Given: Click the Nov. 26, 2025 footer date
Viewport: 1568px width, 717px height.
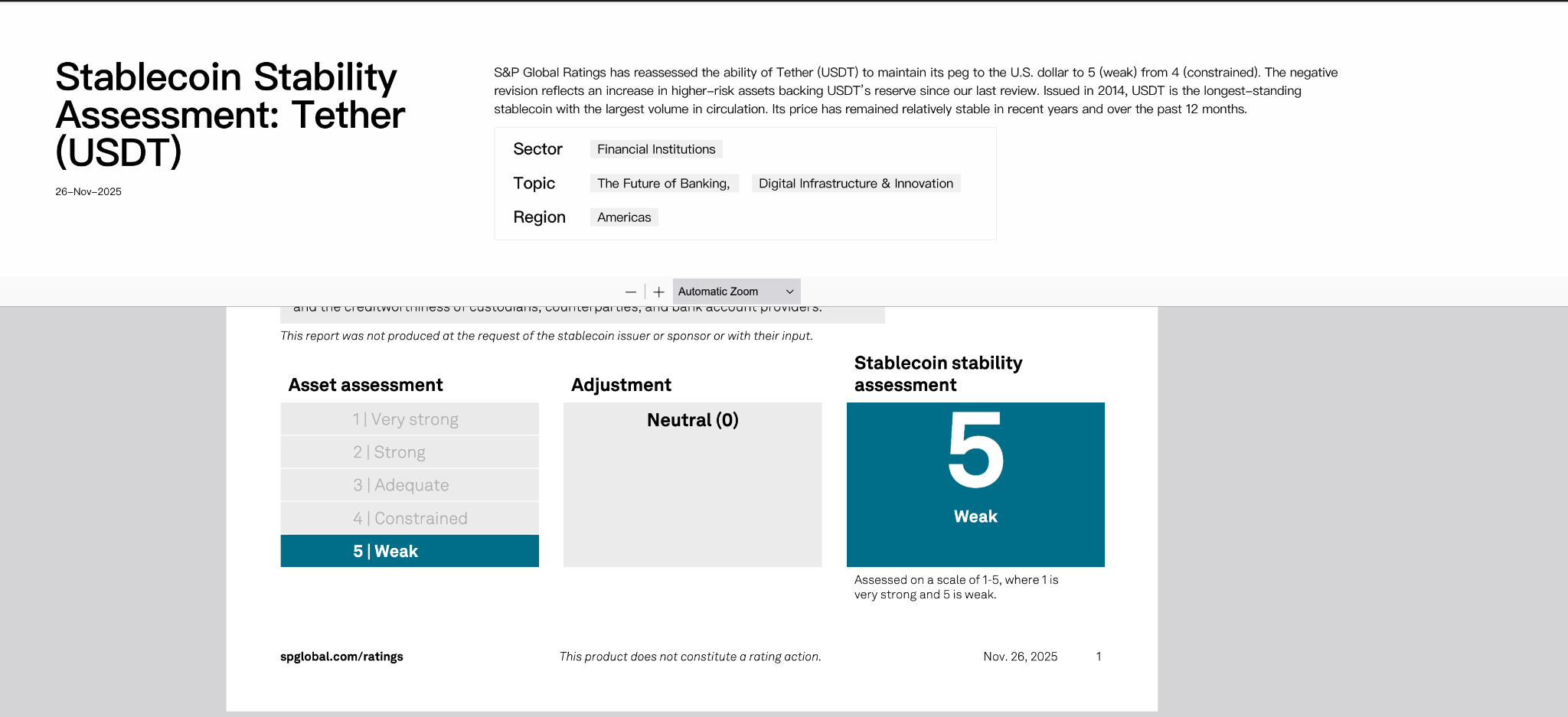Looking at the screenshot, I should click(x=1020, y=657).
